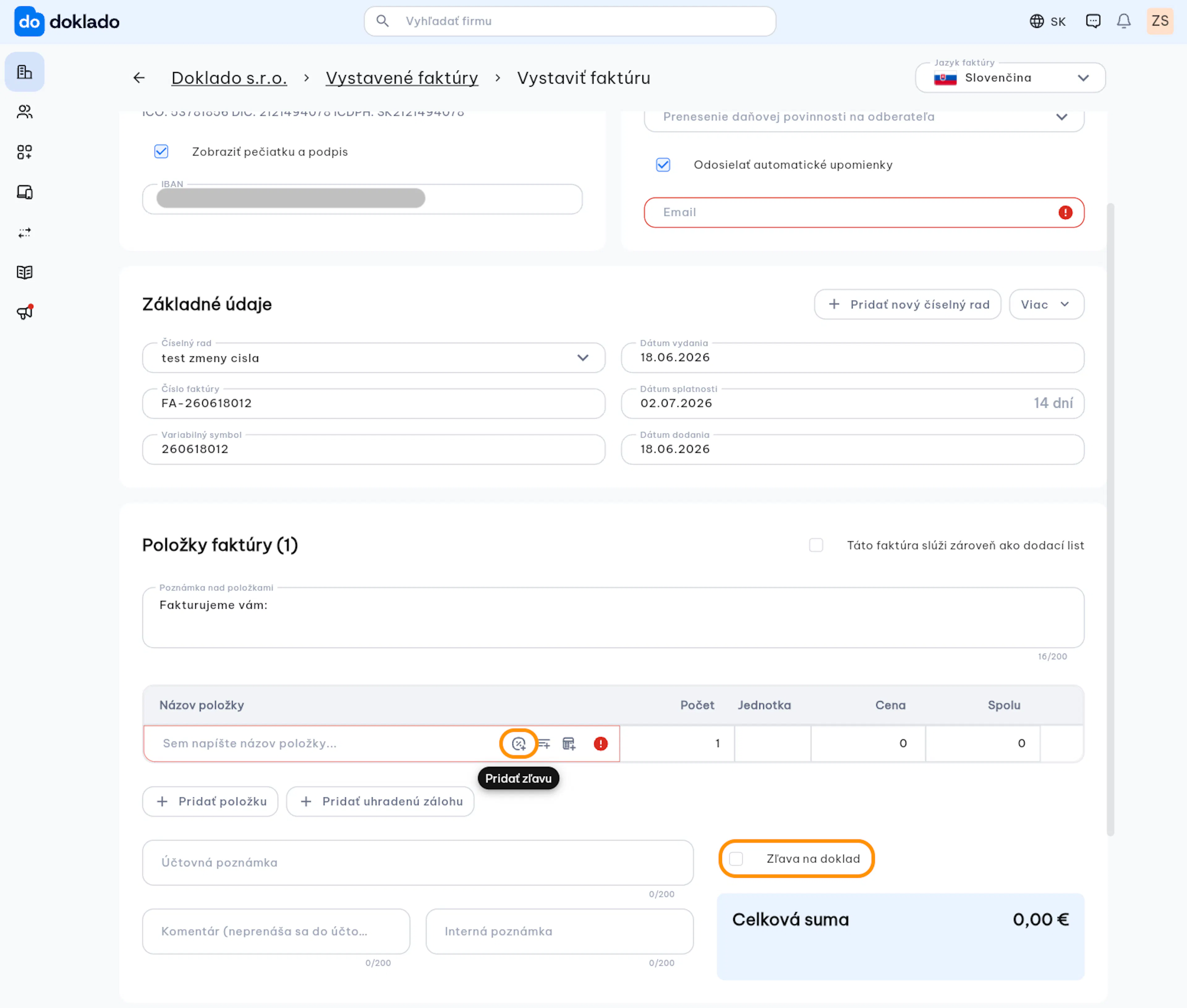1187x1008 pixels.
Task: Click the 'Dátum dodania' date field
Action: 853,449
